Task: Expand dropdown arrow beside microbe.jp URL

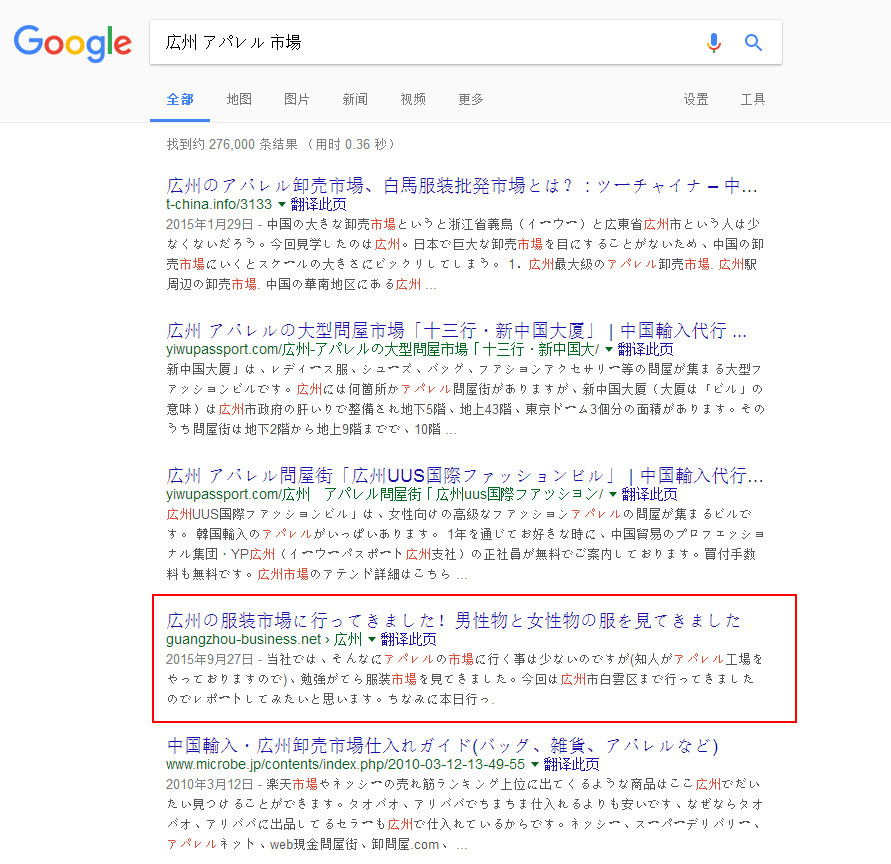Action: [535, 764]
